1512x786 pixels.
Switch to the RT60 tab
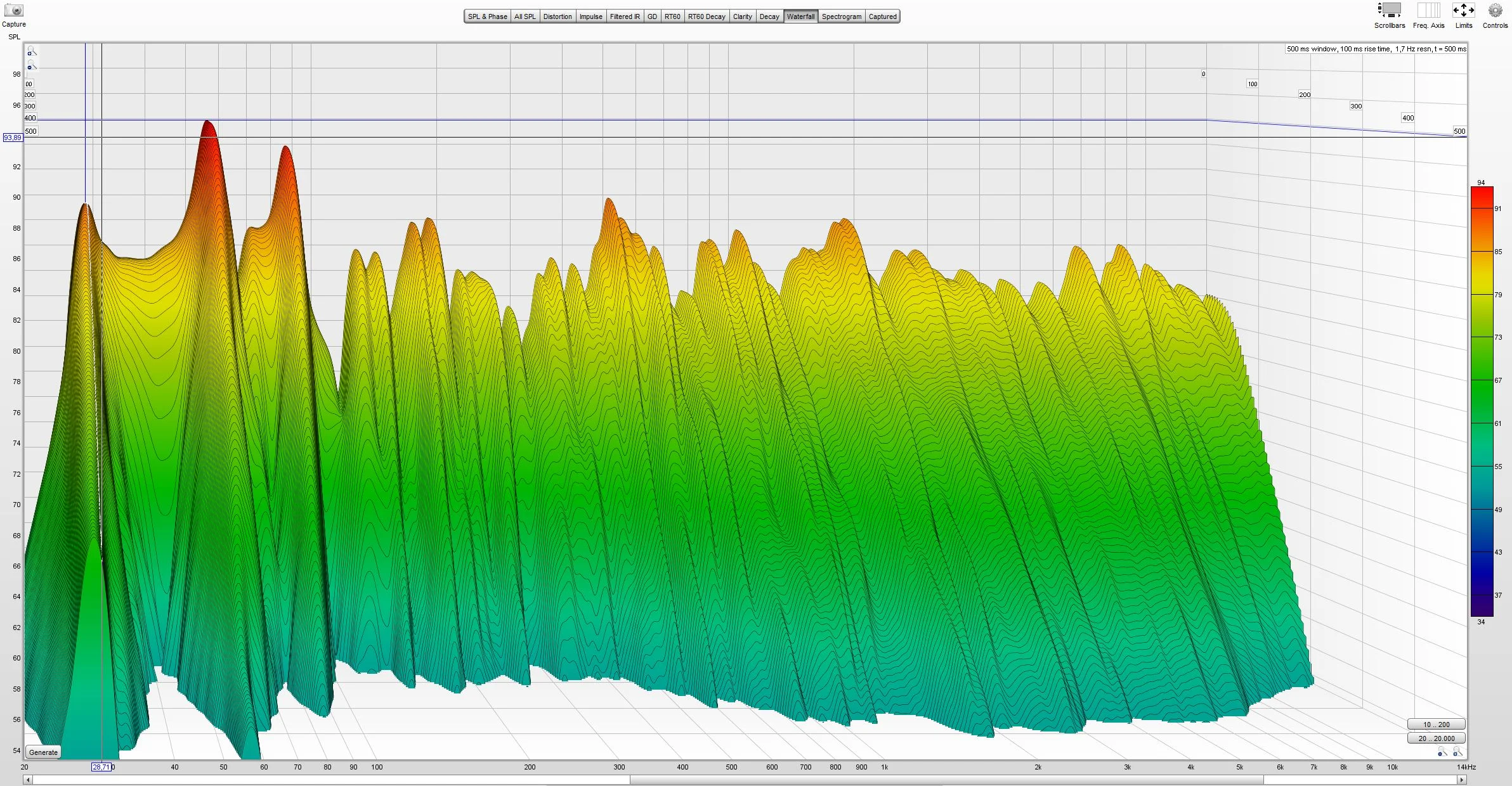click(x=672, y=16)
